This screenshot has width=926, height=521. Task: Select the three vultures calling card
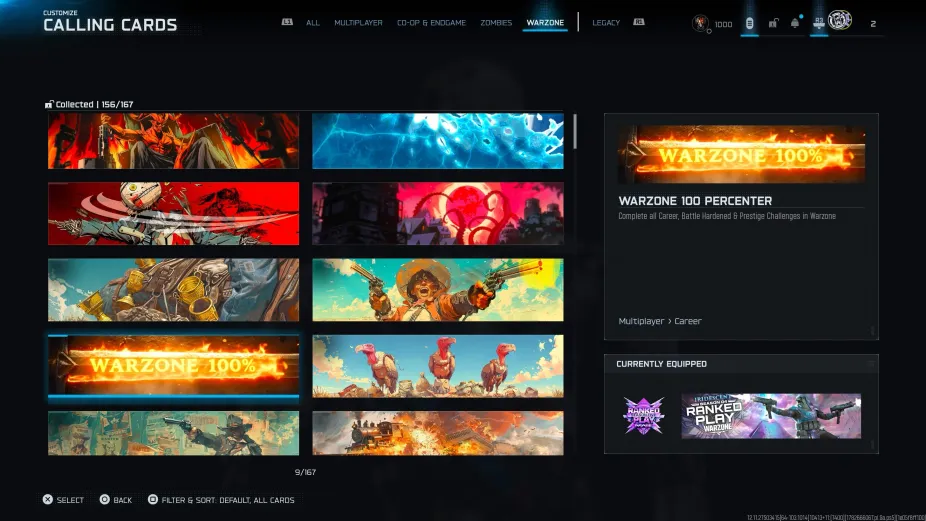coord(438,366)
